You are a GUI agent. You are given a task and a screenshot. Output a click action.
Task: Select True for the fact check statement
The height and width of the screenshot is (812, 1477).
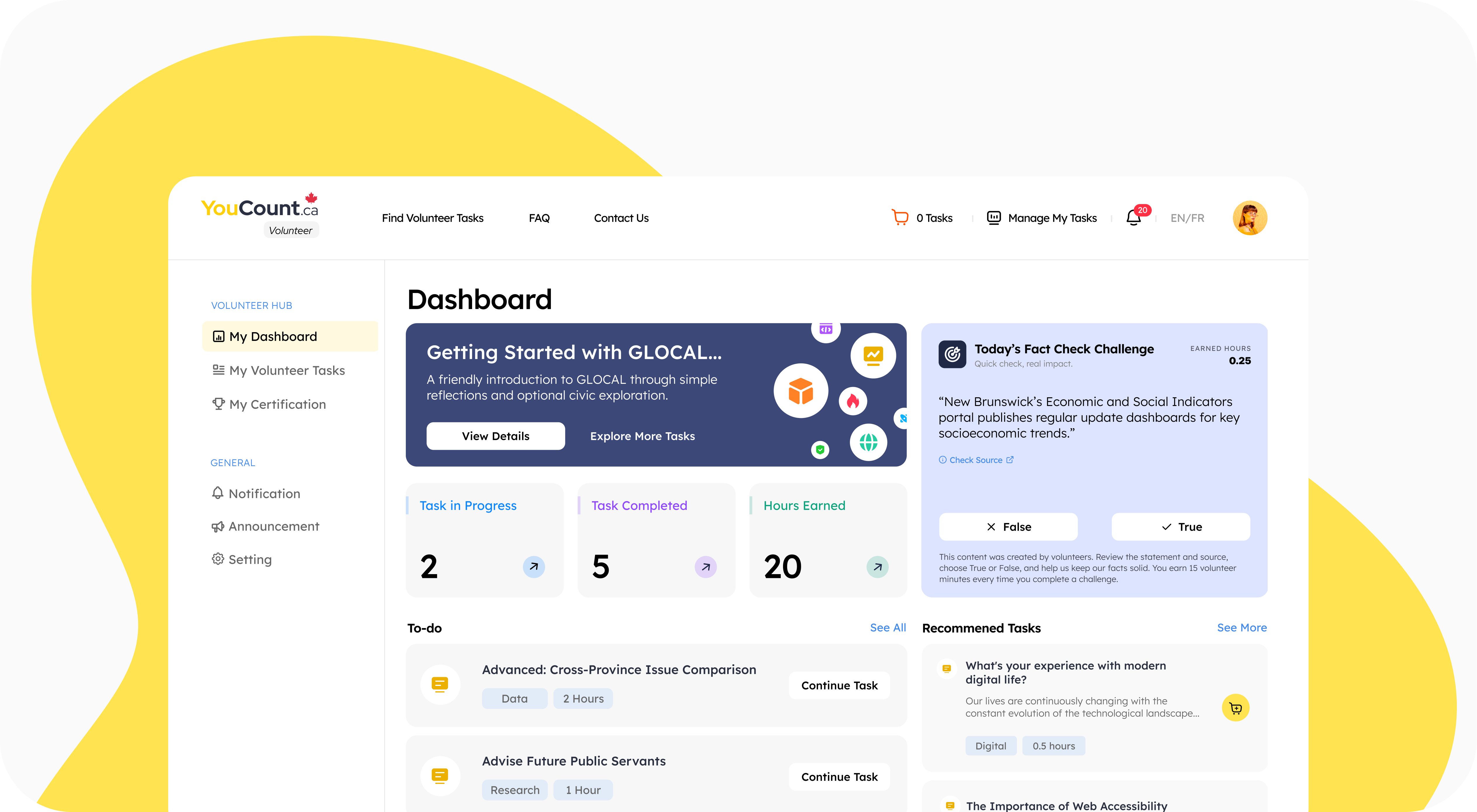(x=1181, y=527)
